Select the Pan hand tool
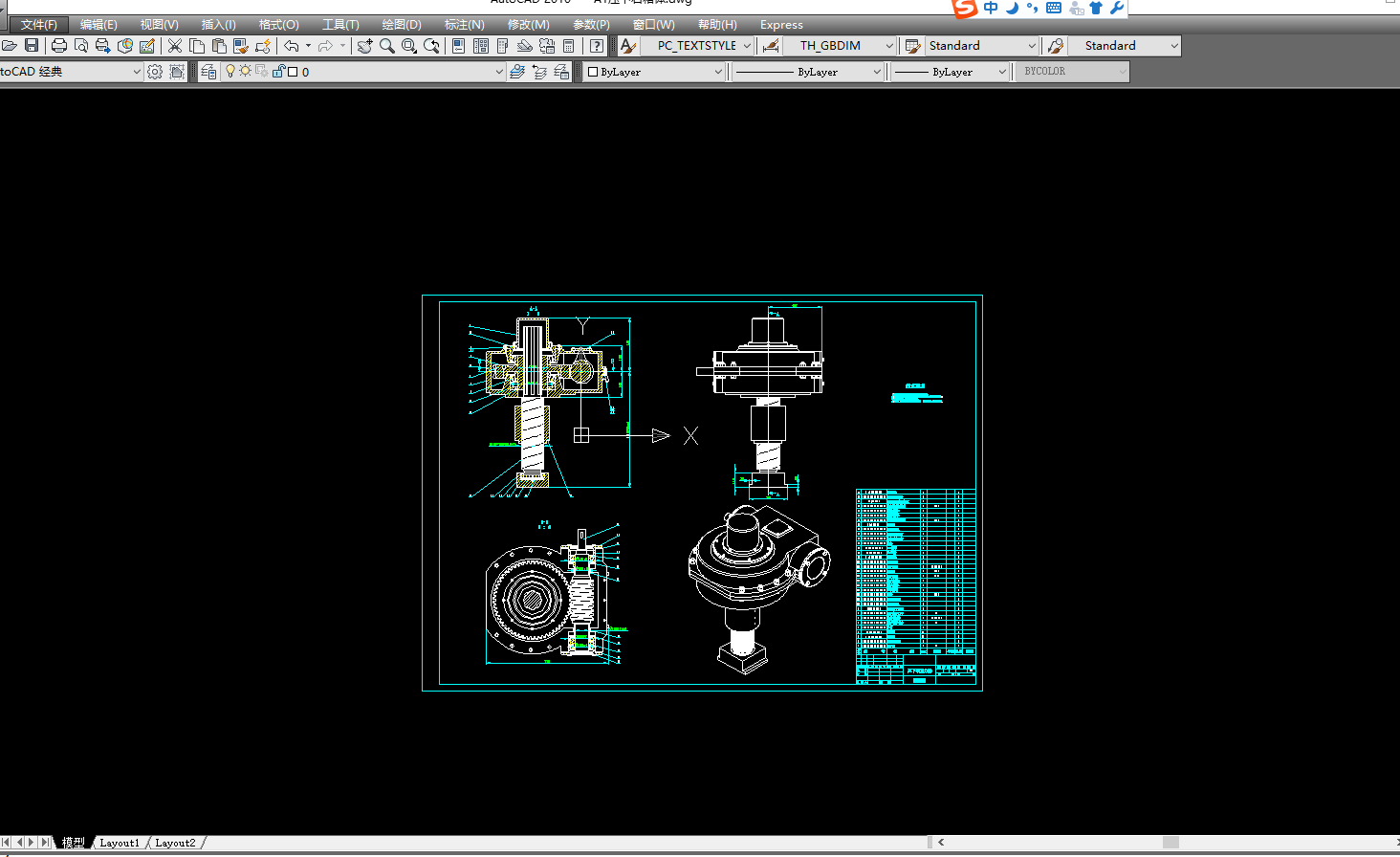This screenshot has height=857, width=1400. coord(364,46)
